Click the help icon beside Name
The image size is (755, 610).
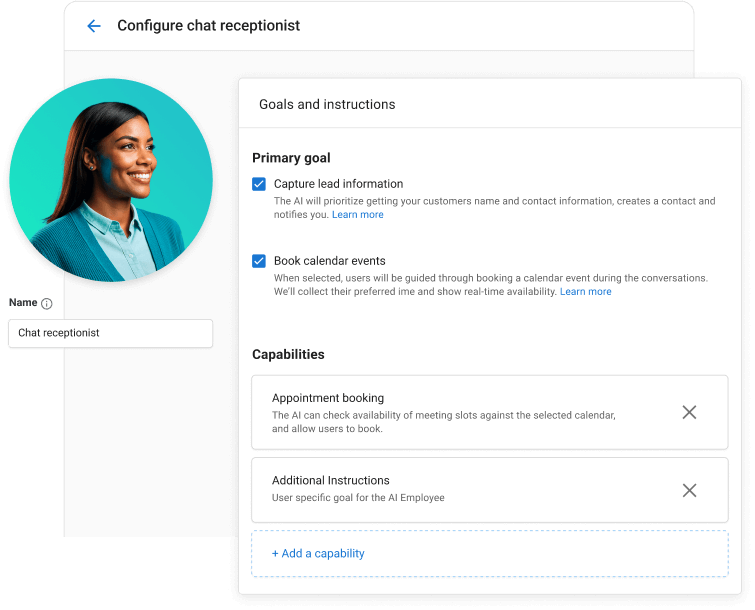click(x=46, y=304)
